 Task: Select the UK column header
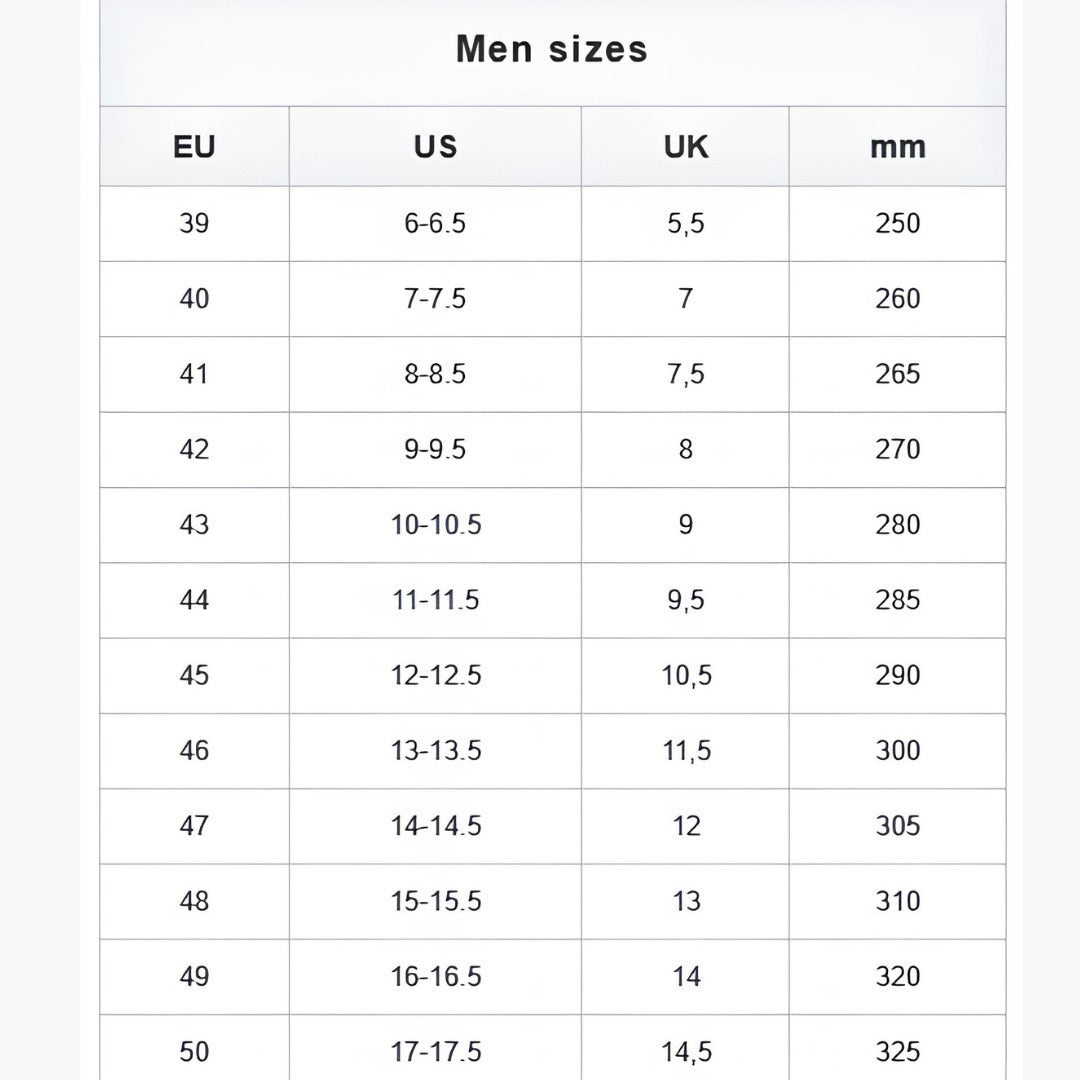(685, 147)
